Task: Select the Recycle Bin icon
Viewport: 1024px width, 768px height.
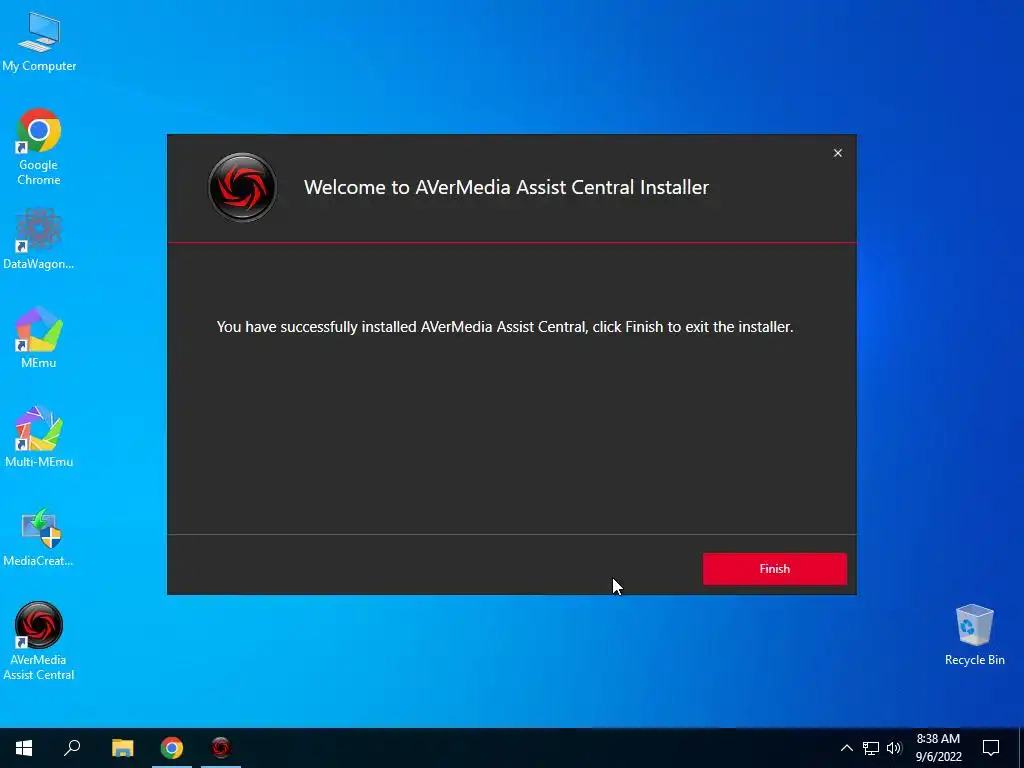Action: 974,635
